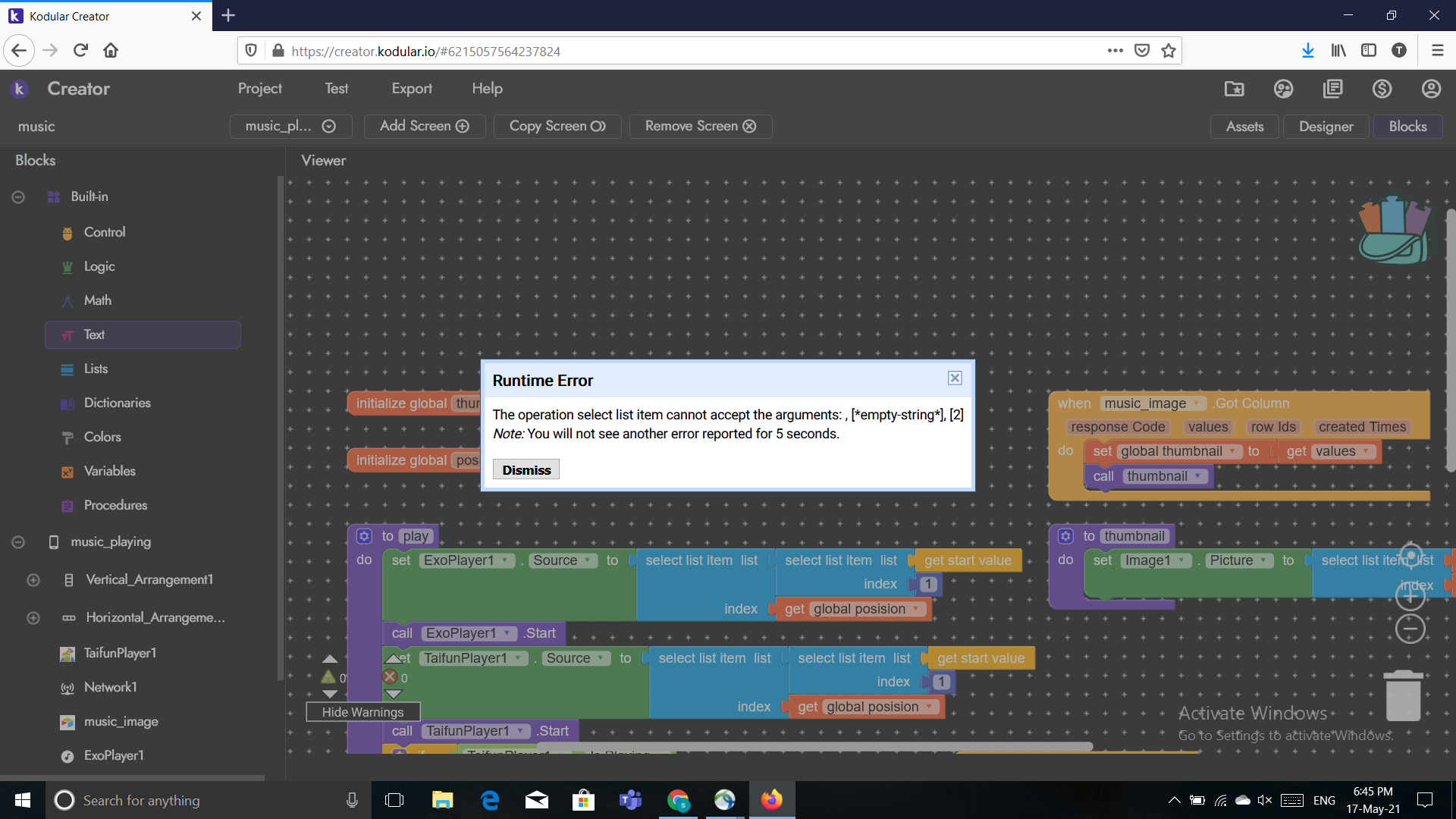Center the workspace with target icon
Viewport: 1456px width, 819px height.
(x=1410, y=557)
